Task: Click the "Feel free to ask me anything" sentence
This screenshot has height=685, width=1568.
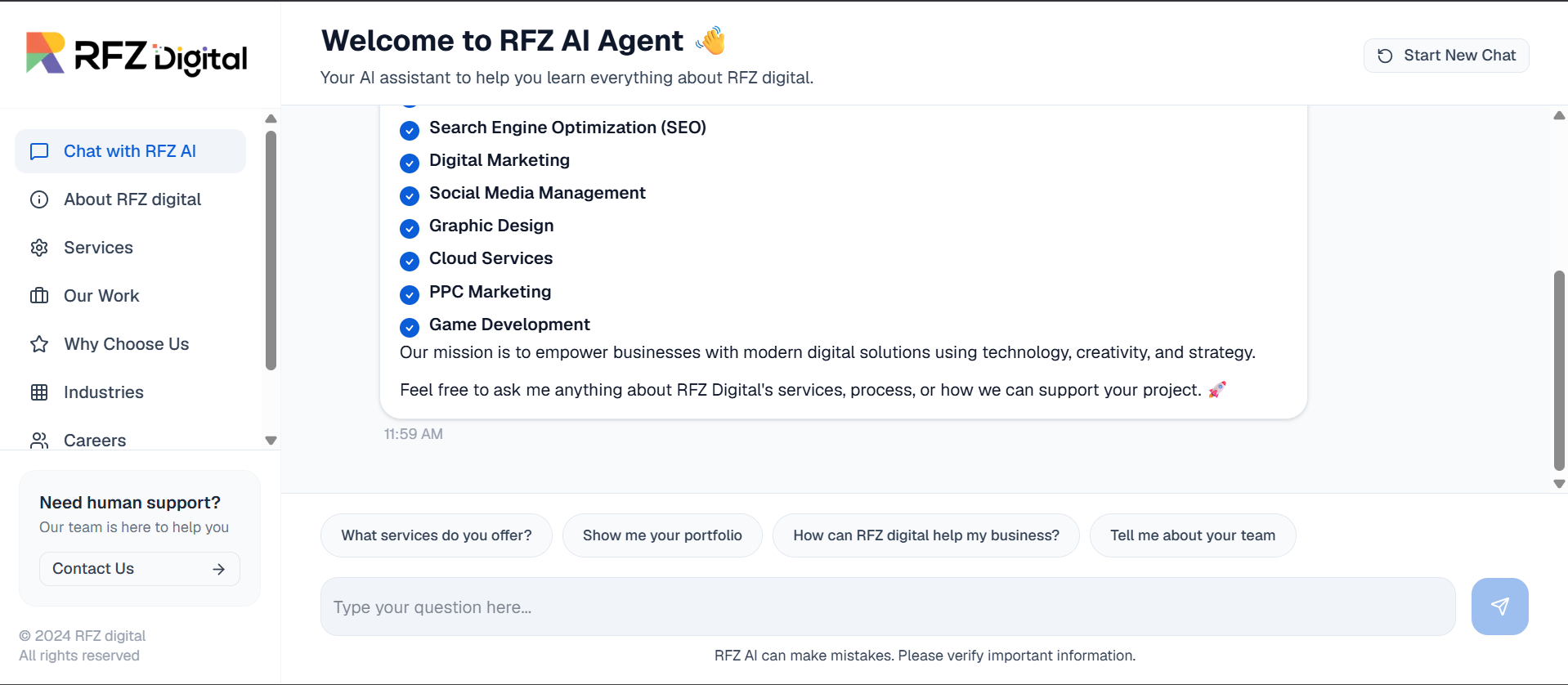Action: (800, 390)
